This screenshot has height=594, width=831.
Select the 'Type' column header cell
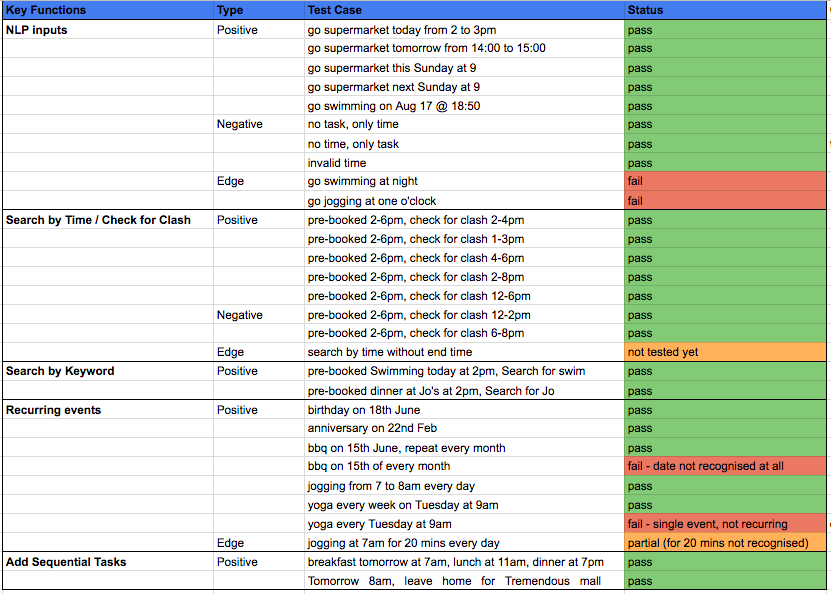point(259,10)
